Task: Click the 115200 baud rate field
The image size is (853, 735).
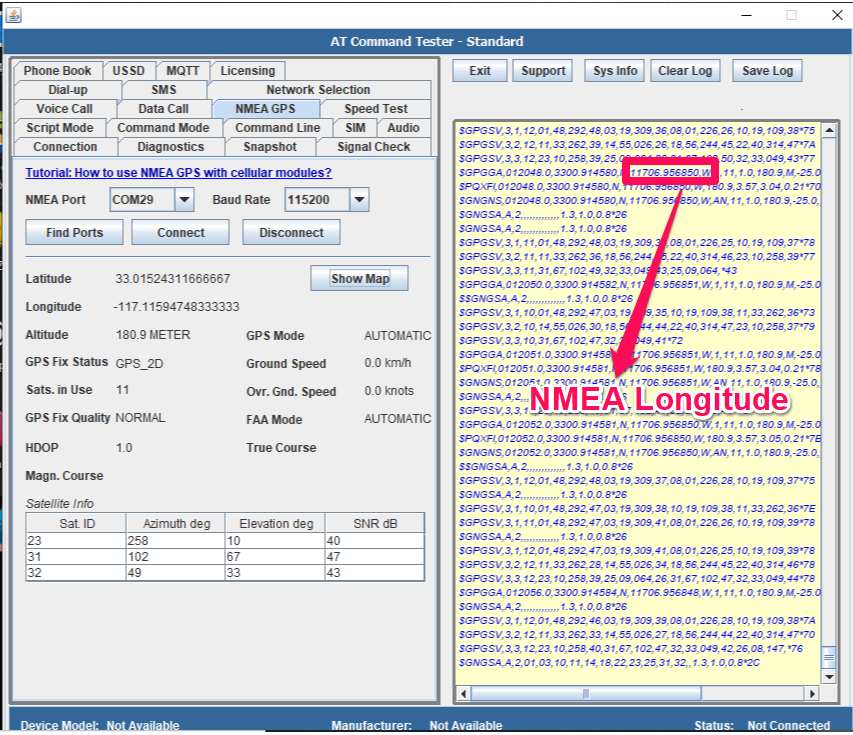Action: (317, 200)
